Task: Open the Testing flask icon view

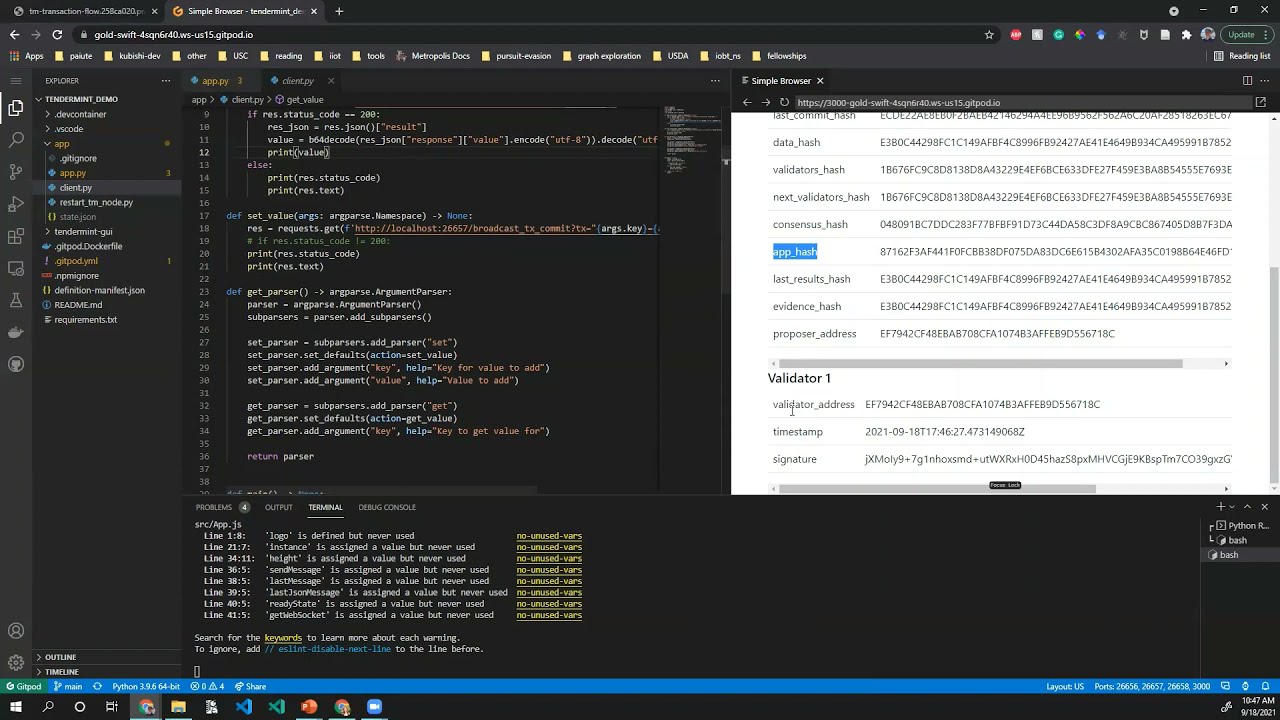Action: tap(16, 300)
